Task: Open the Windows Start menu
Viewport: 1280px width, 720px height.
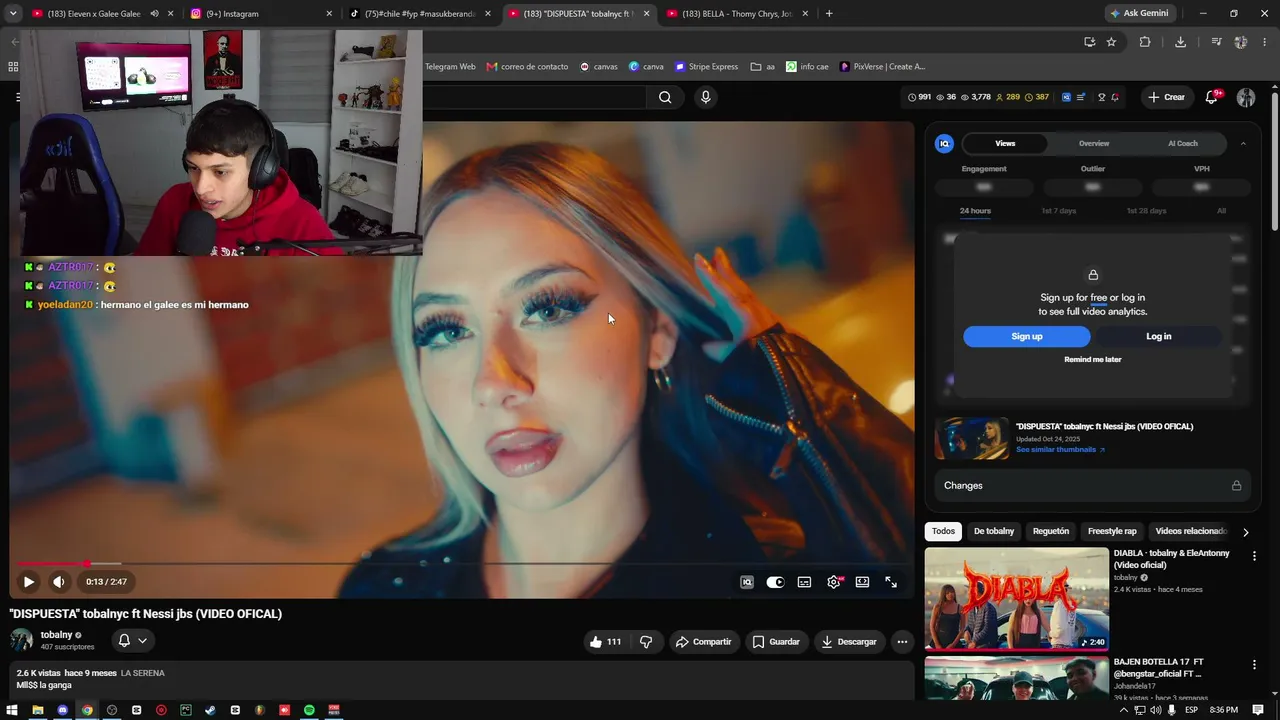Action: [x=13, y=710]
